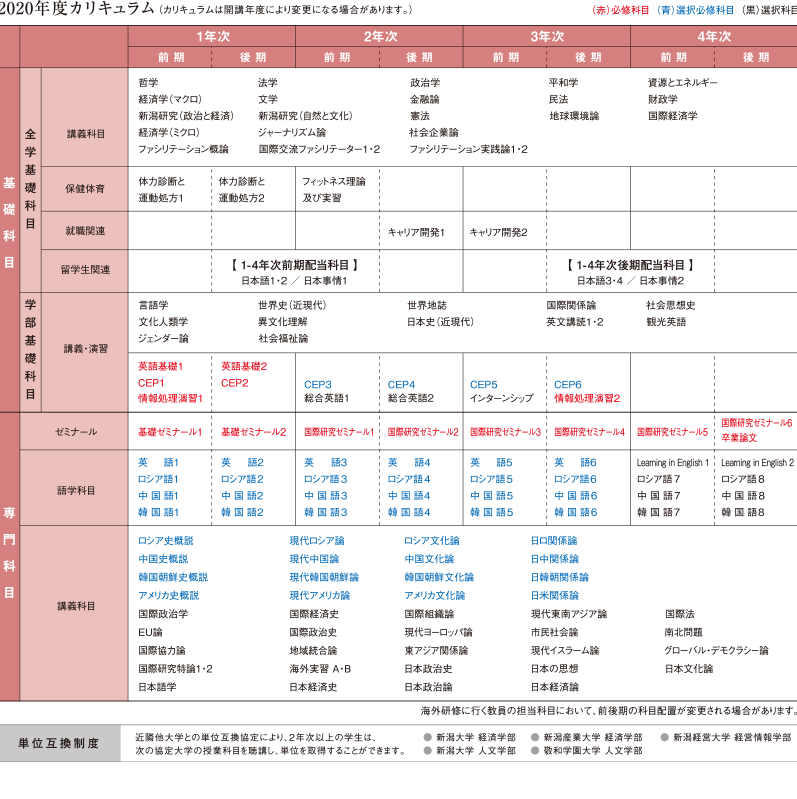This screenshot has width=797, height=799.
Task: Click the フィットネス理論 course cell
Action: pos(334,181)
